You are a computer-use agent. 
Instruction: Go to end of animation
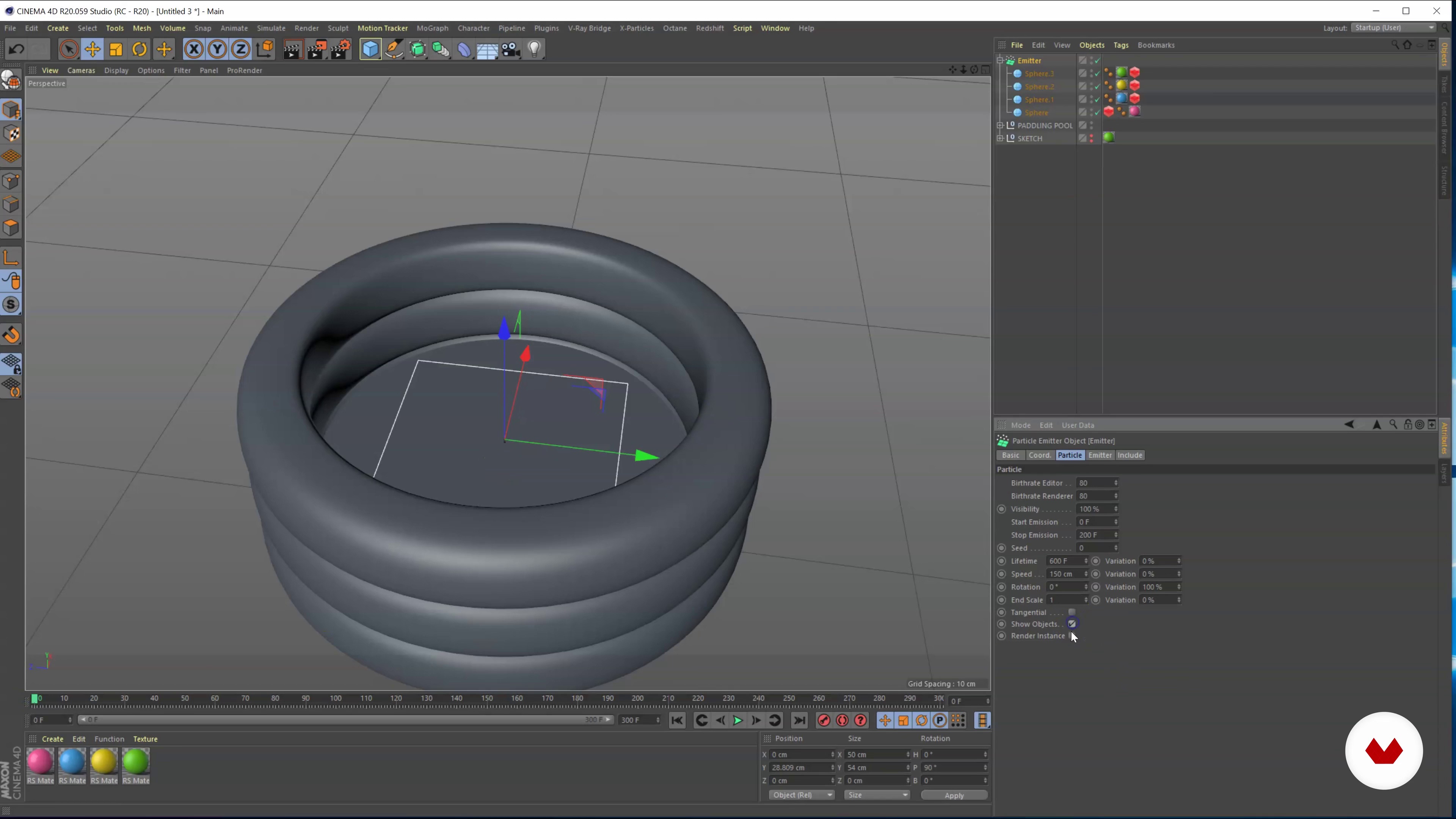pos(799,720)
